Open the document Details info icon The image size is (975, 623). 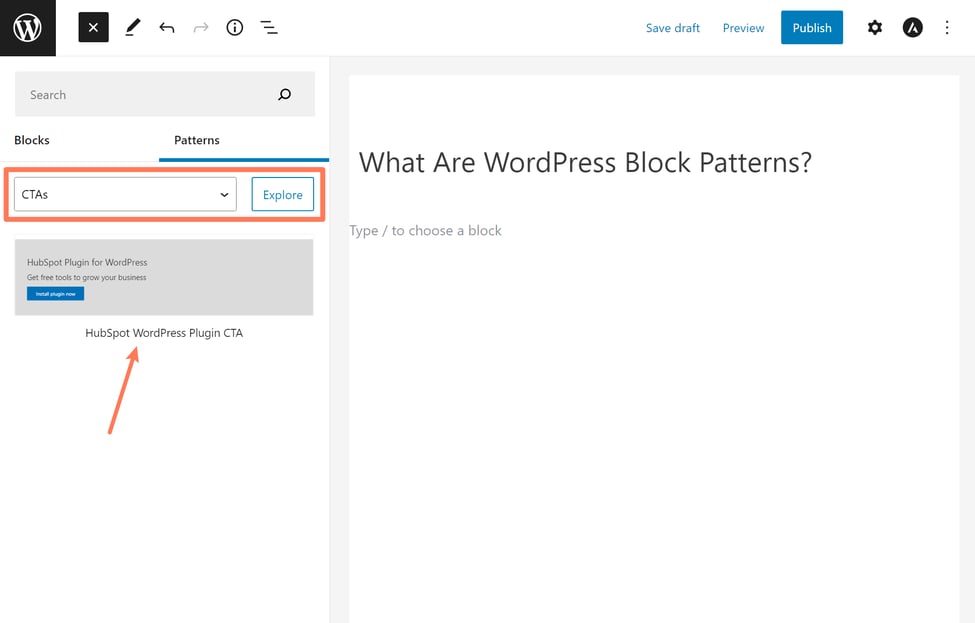[235, 28]
